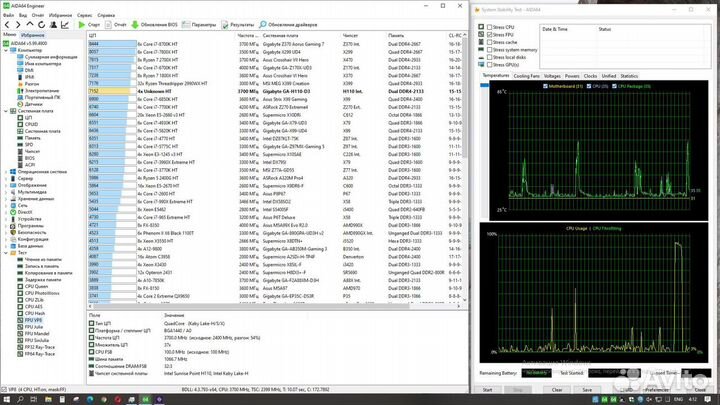Collapse the Системная плата tree node
The image size is (720, 405).
5,110
